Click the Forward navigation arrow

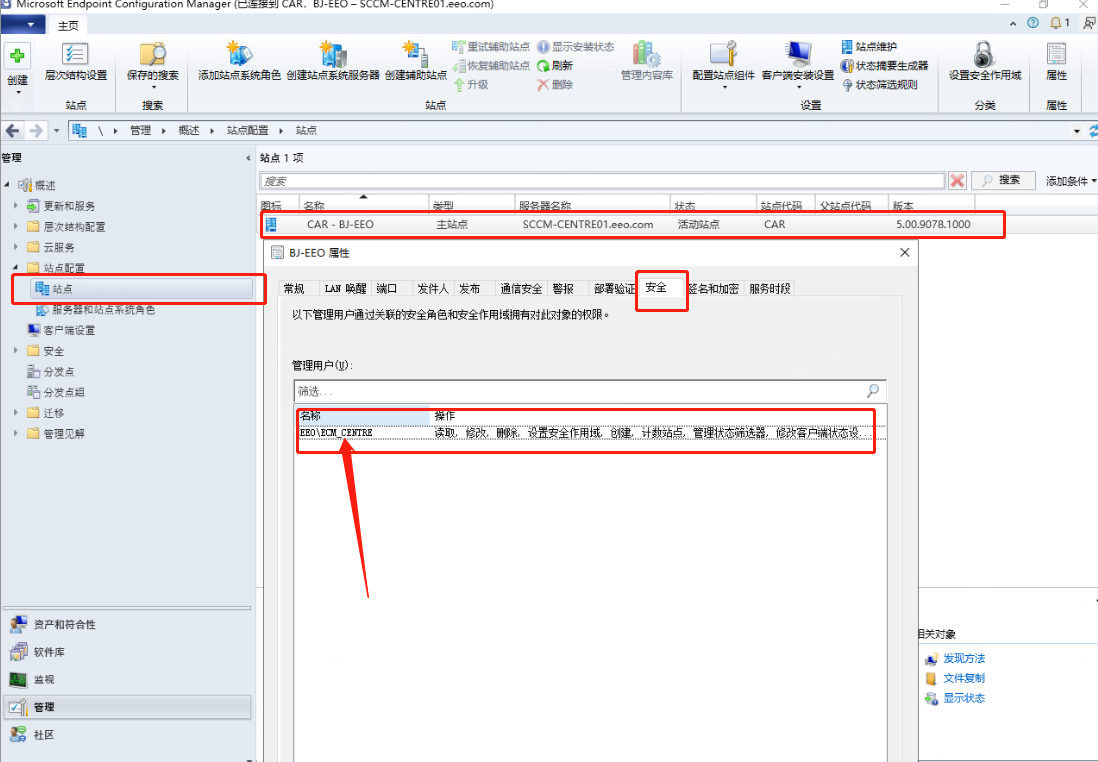(36, 130)
